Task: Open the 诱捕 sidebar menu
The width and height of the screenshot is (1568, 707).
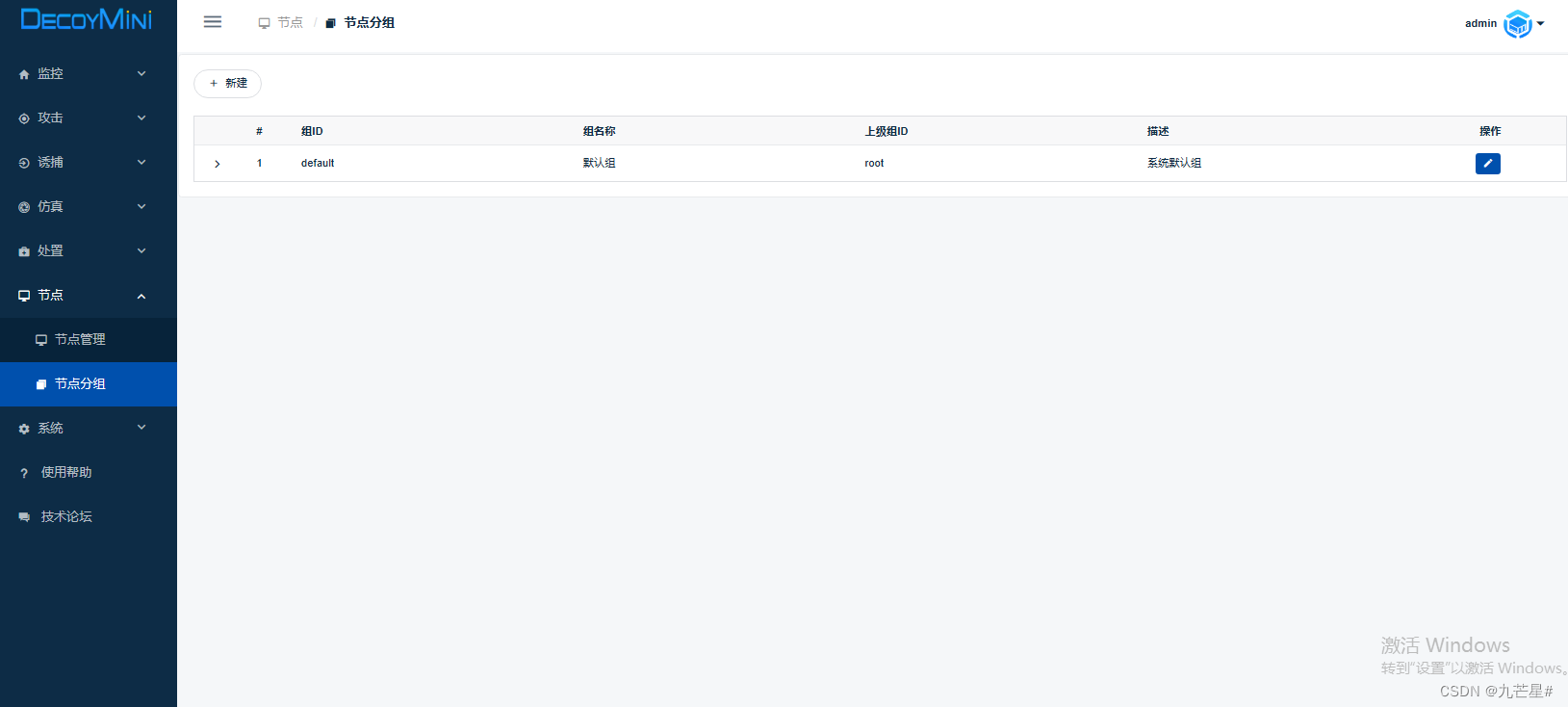Action: (89, 162)
